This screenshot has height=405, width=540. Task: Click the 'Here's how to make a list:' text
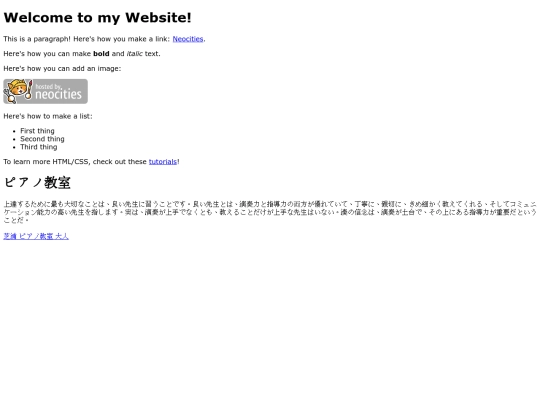[x=48, y=116]
